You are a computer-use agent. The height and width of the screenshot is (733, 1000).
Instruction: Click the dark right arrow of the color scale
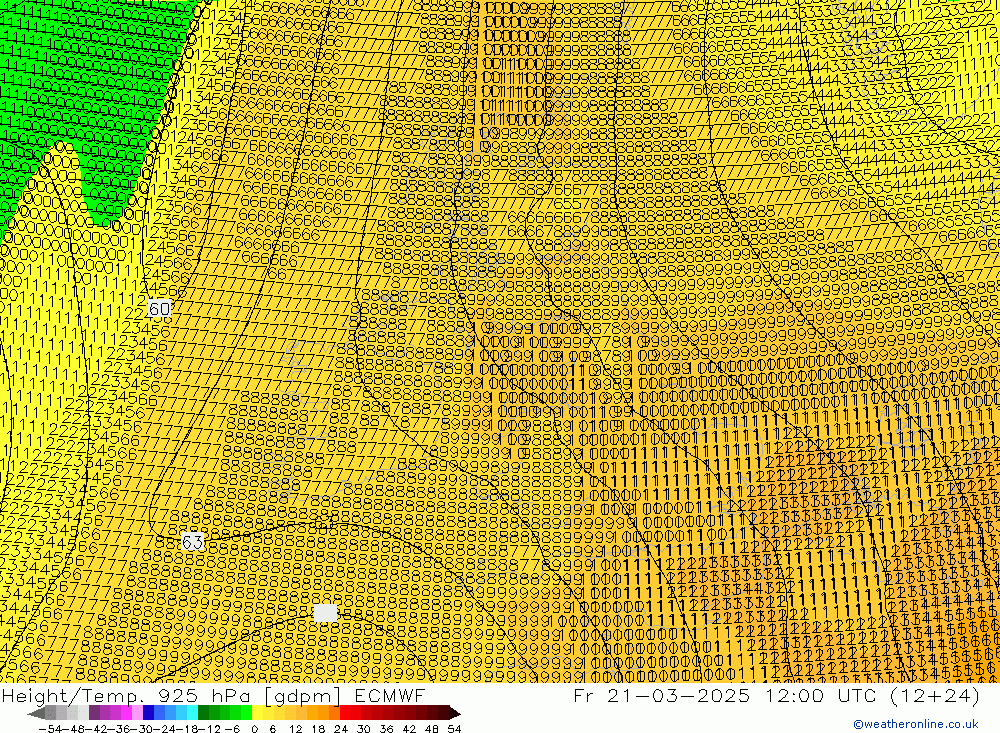455,713
